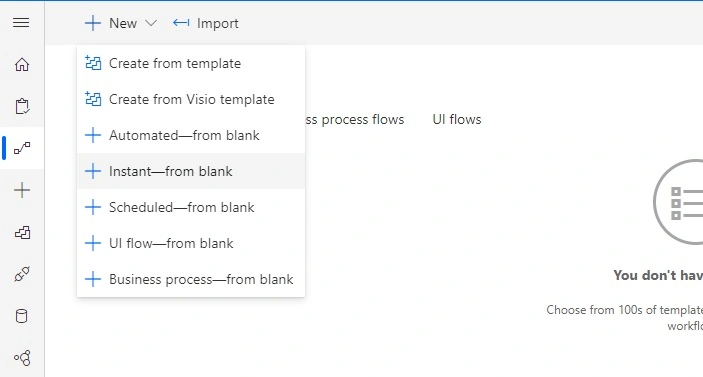Open AI Builder icon in sidebar

pyautogui.click(x=22, y=358)
